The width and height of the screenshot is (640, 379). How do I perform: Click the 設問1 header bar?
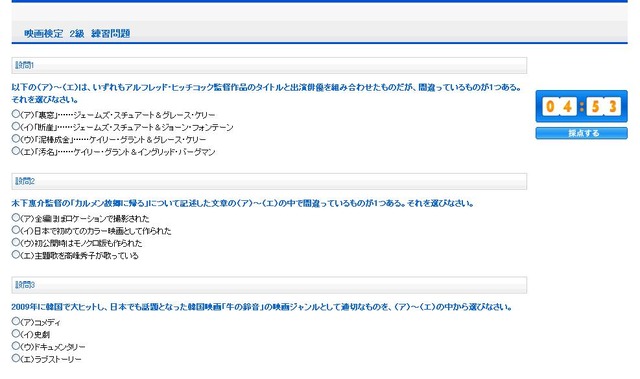tap(269, 65)
